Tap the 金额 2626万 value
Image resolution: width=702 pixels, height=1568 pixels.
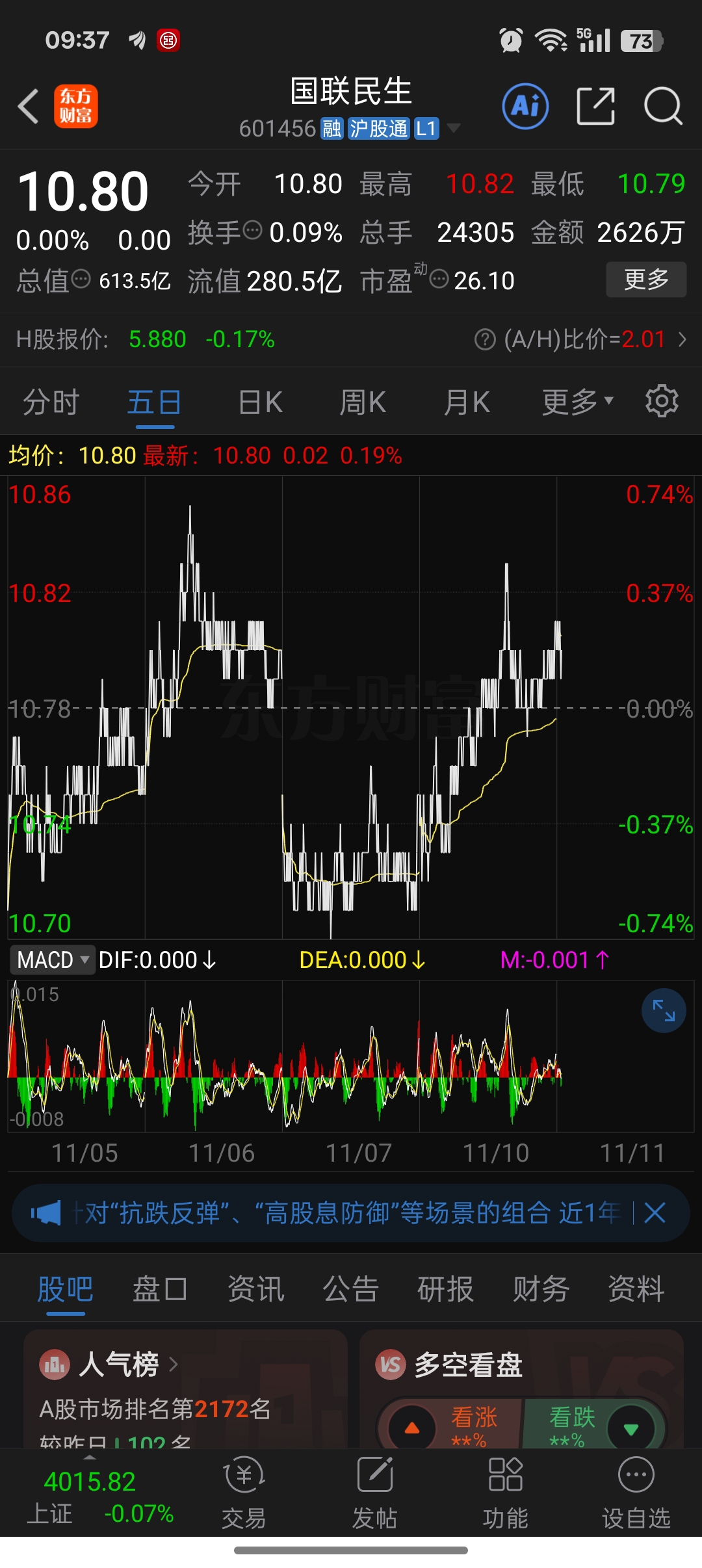(x=641, y=232)
